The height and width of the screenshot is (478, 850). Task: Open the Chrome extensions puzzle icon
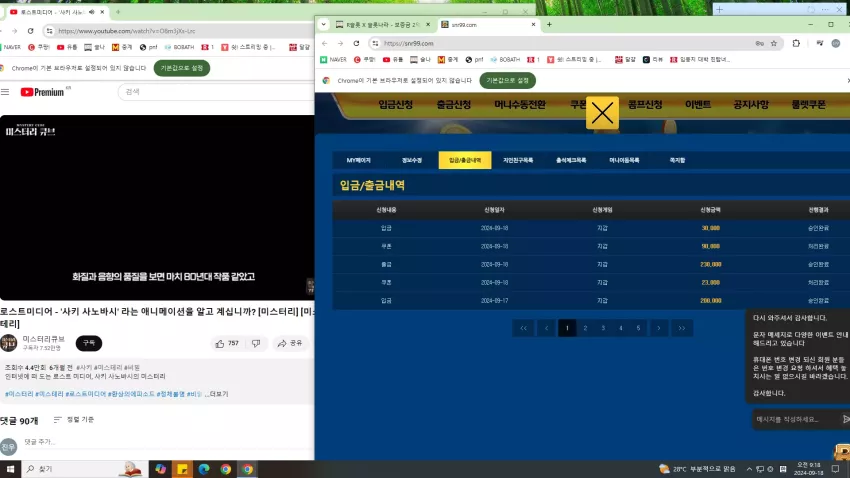tap(796, 43)
